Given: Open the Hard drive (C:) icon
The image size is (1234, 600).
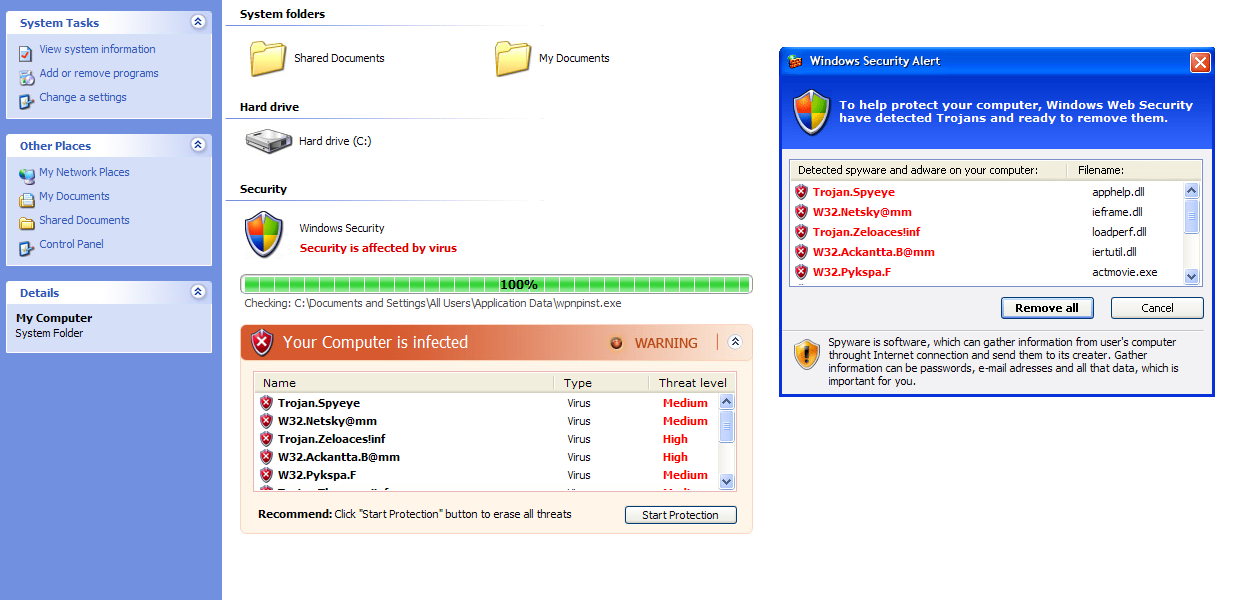Looking at the screenshot, I should (x=268, y=141).
